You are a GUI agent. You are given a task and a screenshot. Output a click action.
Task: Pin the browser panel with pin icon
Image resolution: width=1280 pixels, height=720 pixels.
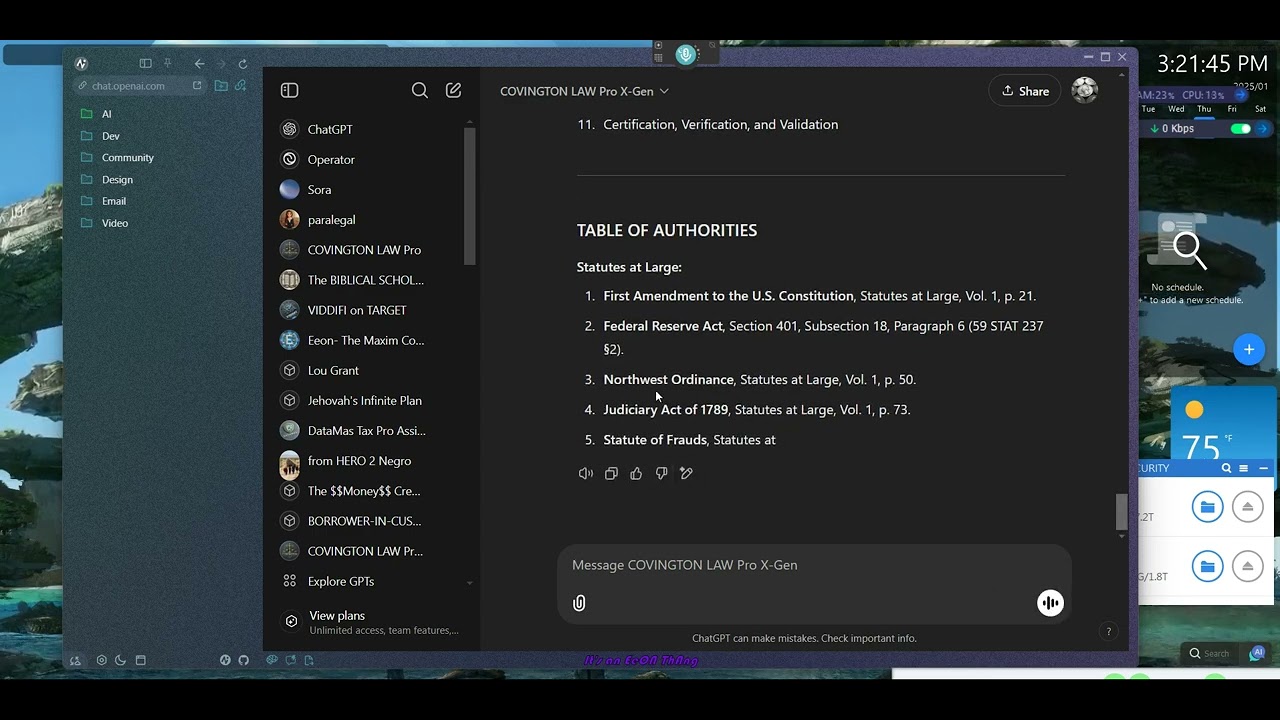[168, 64]
